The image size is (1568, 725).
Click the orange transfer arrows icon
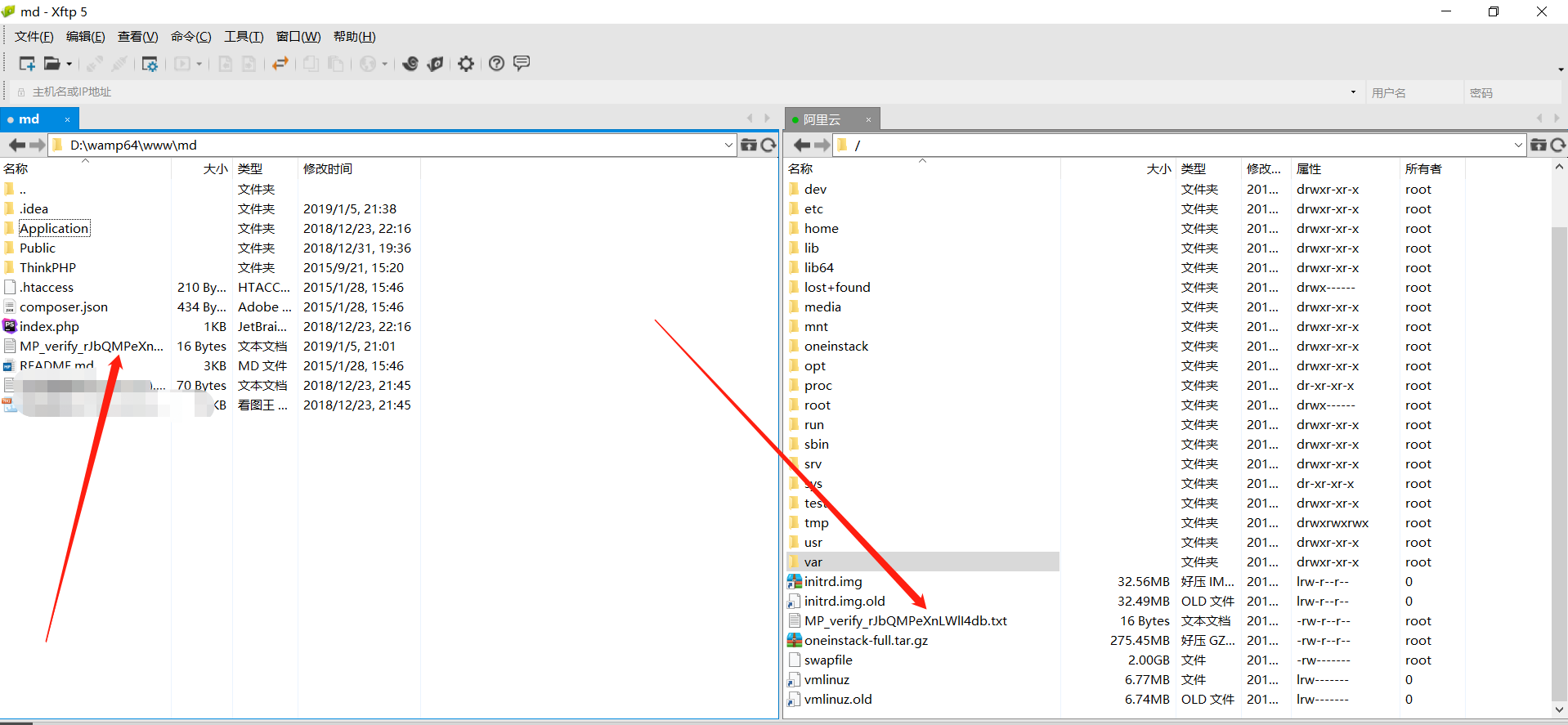tap(280, 64)
